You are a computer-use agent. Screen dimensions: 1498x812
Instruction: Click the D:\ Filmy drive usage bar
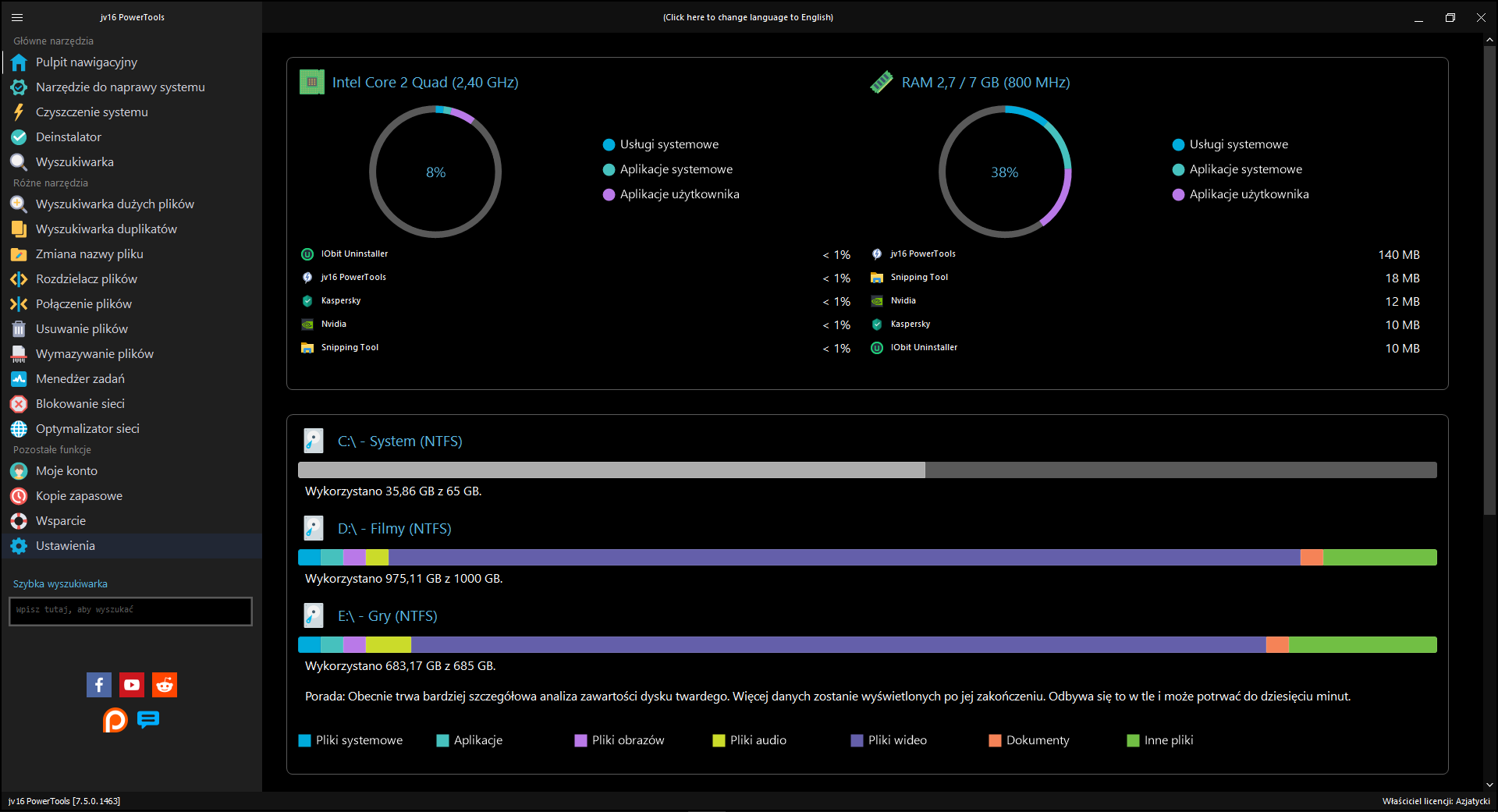pos(868,557)
